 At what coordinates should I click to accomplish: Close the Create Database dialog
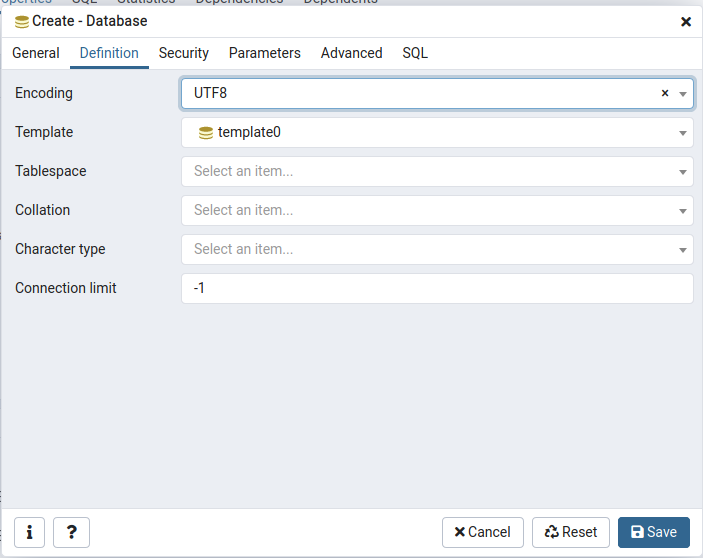click(686, 21)
